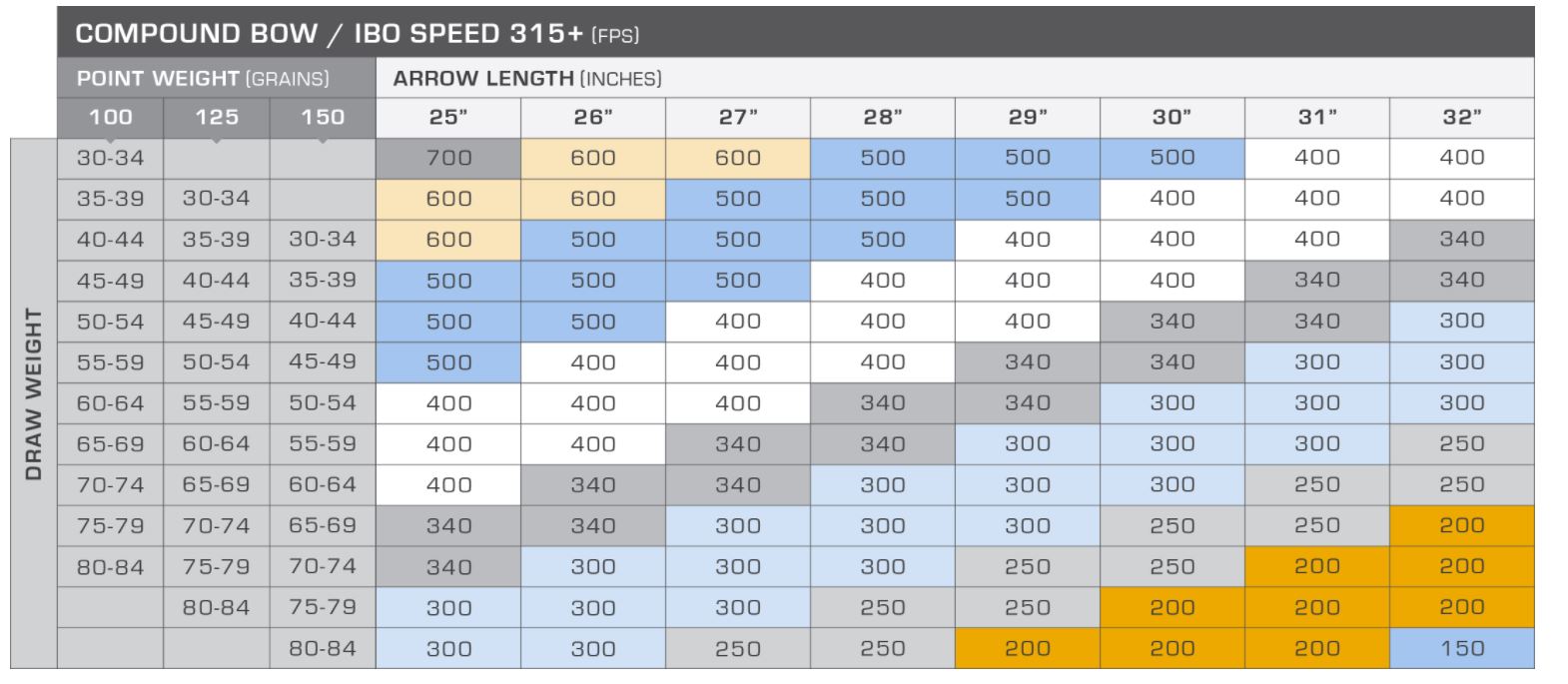1568x684 pixels.
Task: Select the 600 cell under 27" first row
Action: coord(738,158)
